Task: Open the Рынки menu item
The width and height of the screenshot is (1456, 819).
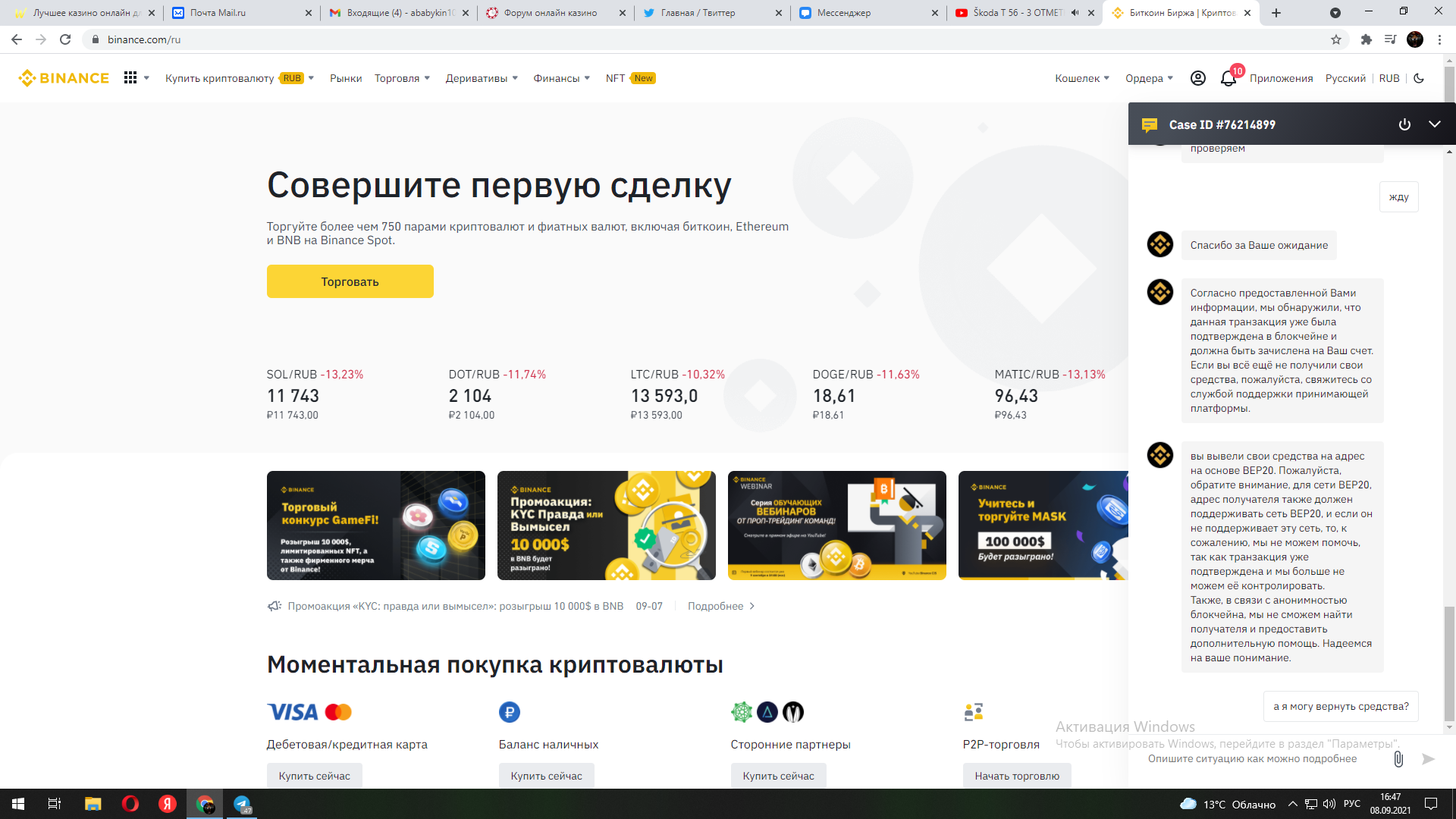Action: click(346, 78)
